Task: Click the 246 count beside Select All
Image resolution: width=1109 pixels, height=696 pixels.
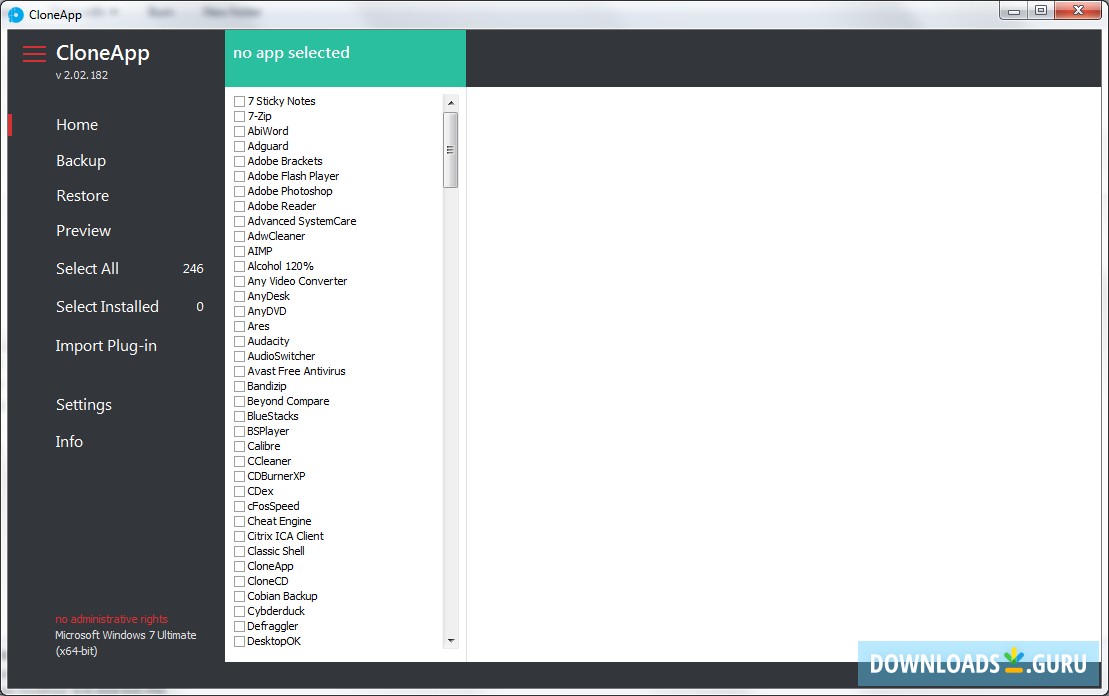Action: pos(193,269)
